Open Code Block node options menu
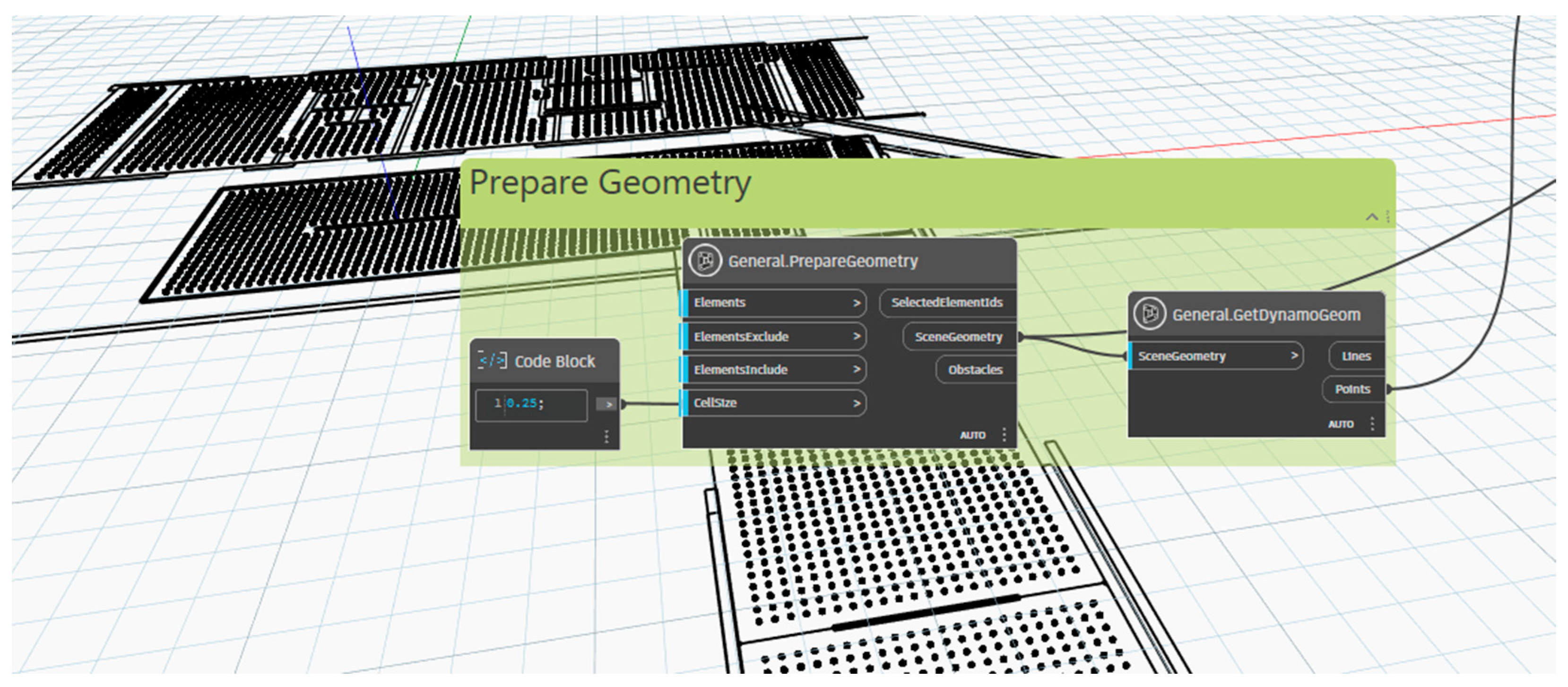The height and width of the screenshot is (687, 1568). [606, 436]
